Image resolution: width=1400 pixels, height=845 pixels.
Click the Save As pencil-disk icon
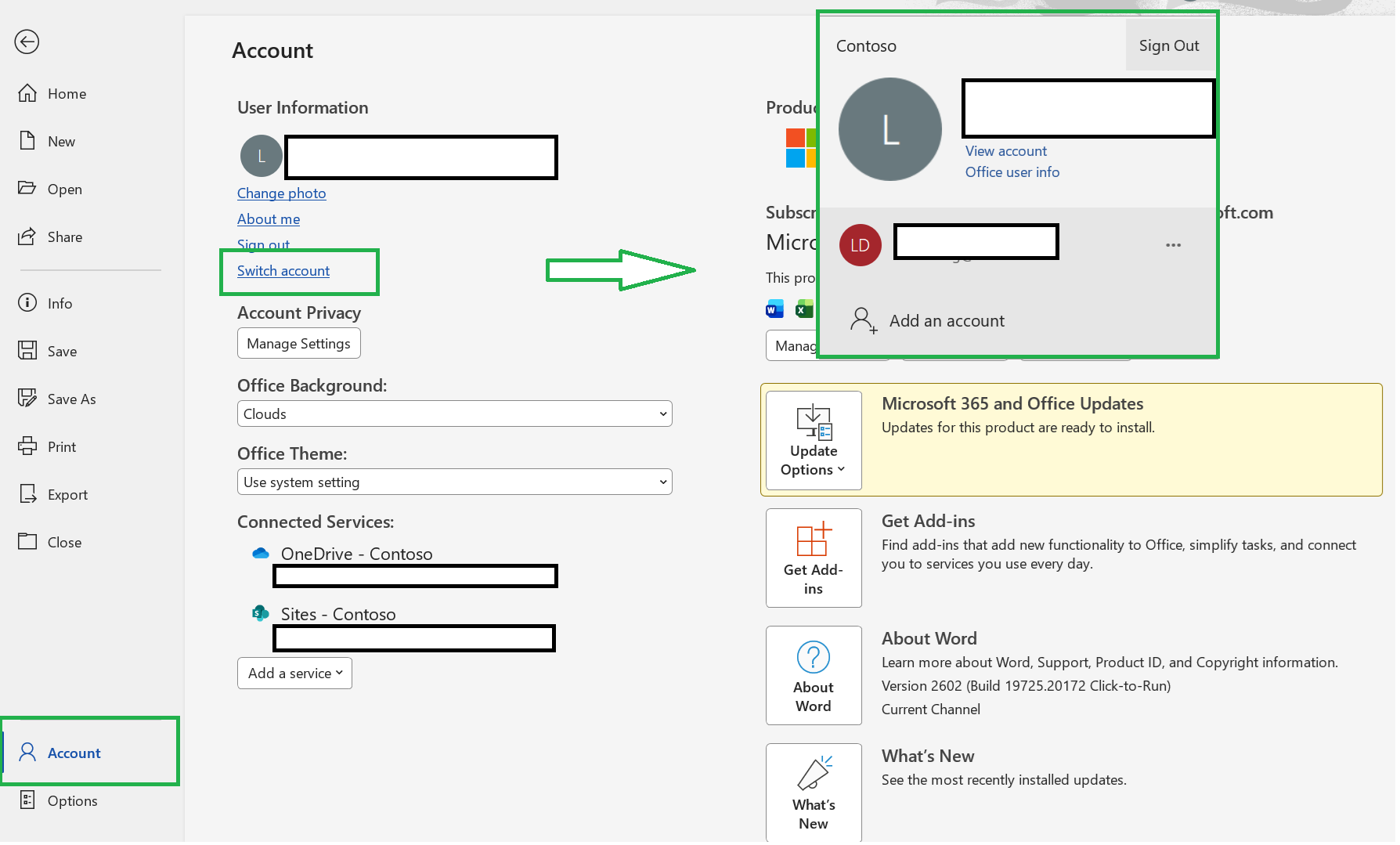[x=27, y=398]
